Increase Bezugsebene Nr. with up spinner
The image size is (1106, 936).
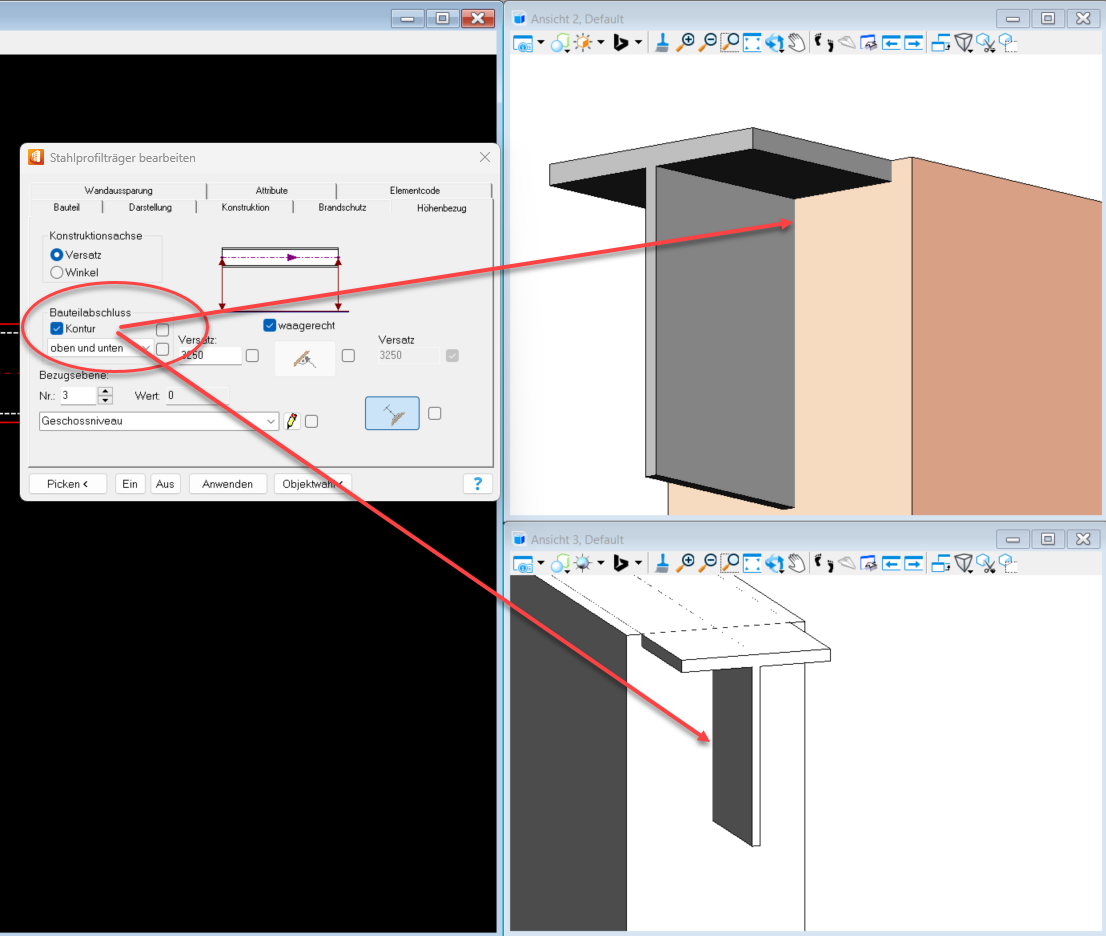point(105,391)
